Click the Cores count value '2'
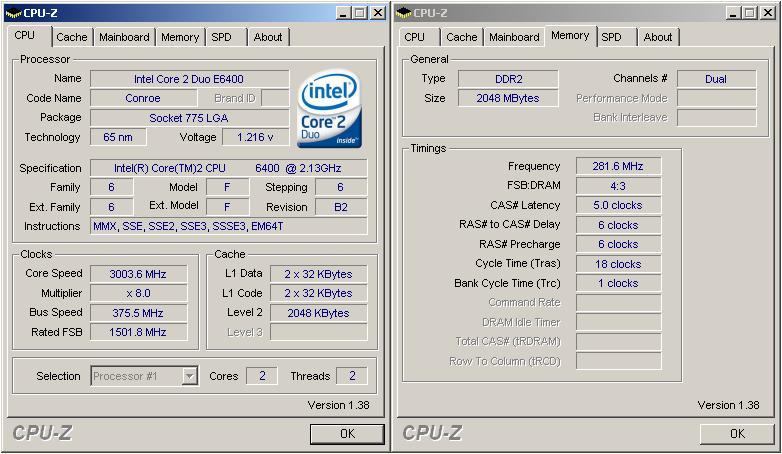 pyautogui.click(x=262, y=376)
